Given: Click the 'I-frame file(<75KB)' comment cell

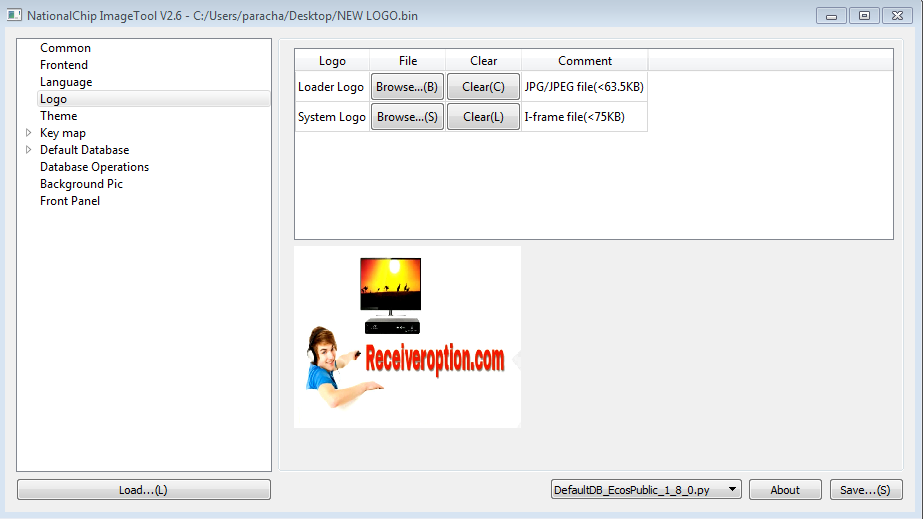Looking at the screenshot, I should pos(584,117).
